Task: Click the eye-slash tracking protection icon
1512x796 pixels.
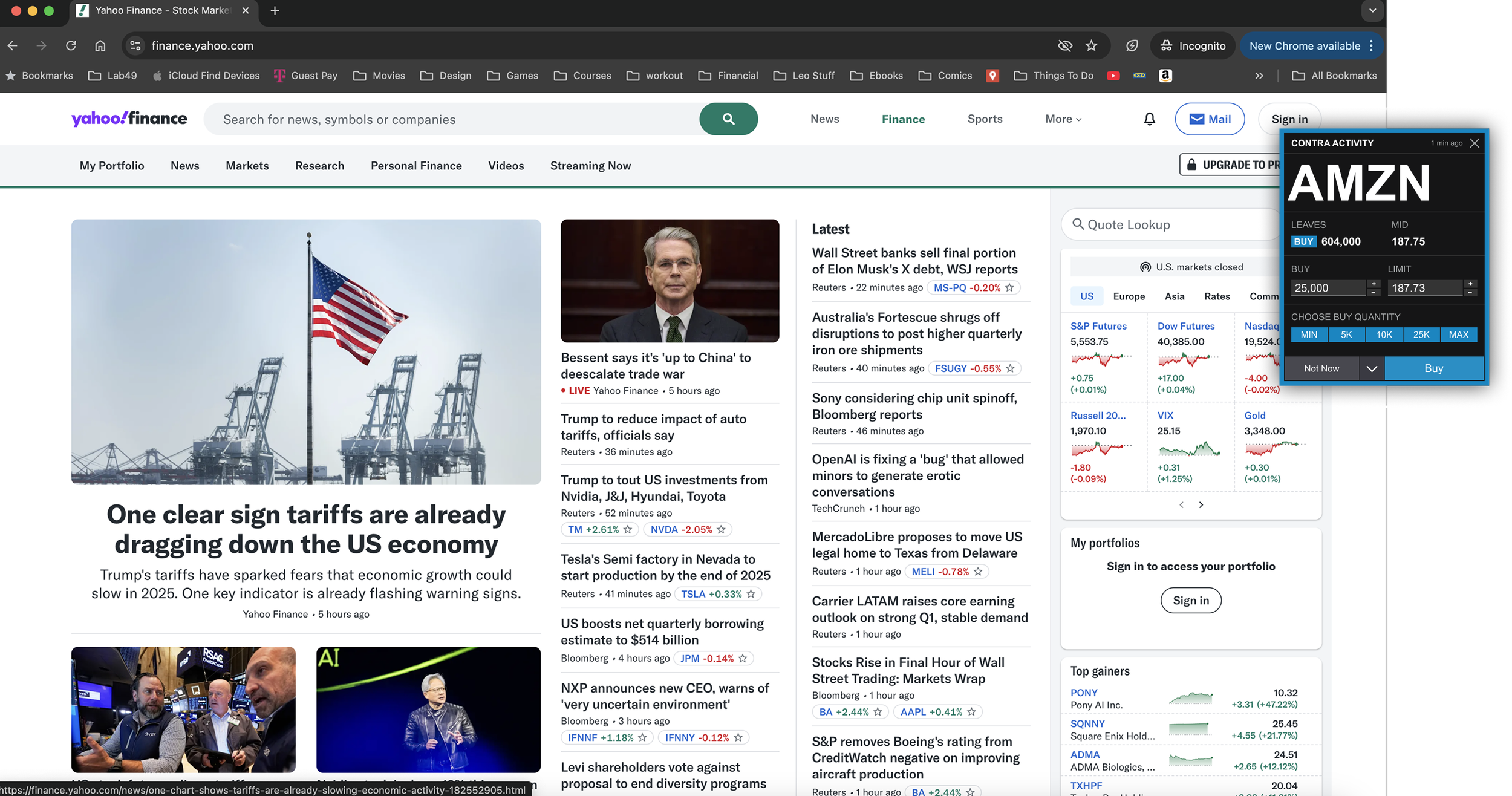Action: (x=1064, y=45)
